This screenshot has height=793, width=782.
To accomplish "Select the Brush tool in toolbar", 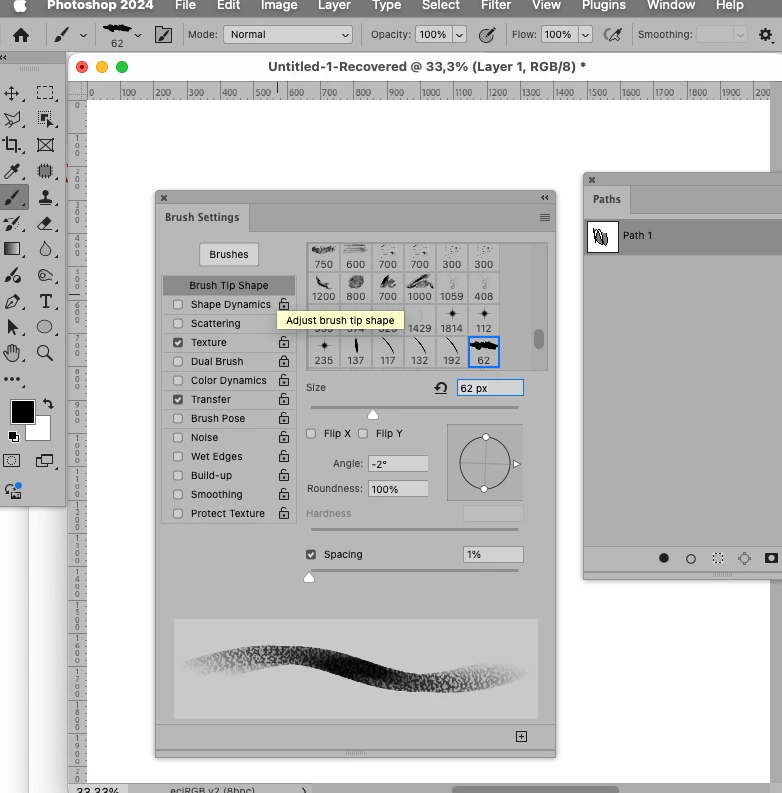I will coord(13,197).
